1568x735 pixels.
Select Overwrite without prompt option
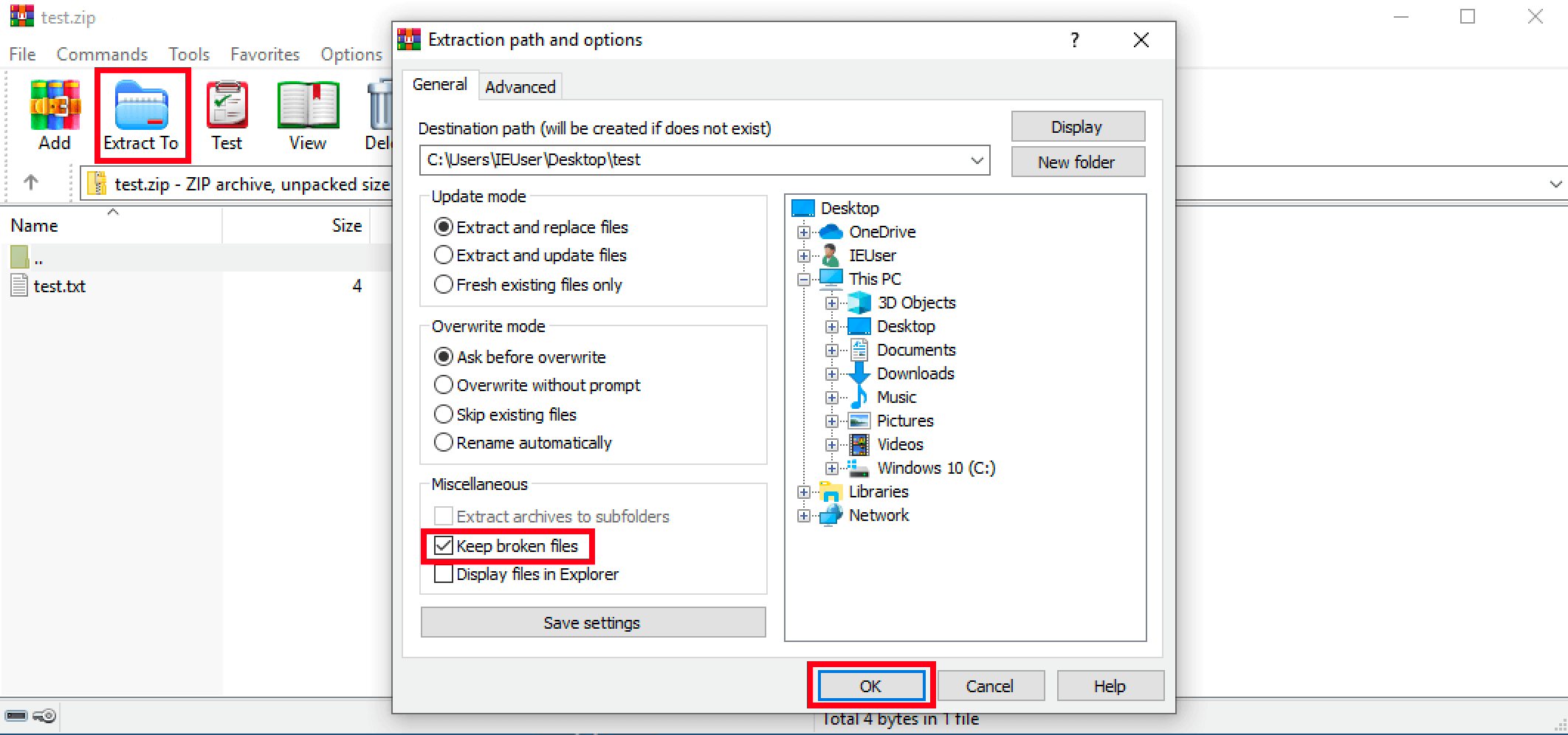pos(444,385)
